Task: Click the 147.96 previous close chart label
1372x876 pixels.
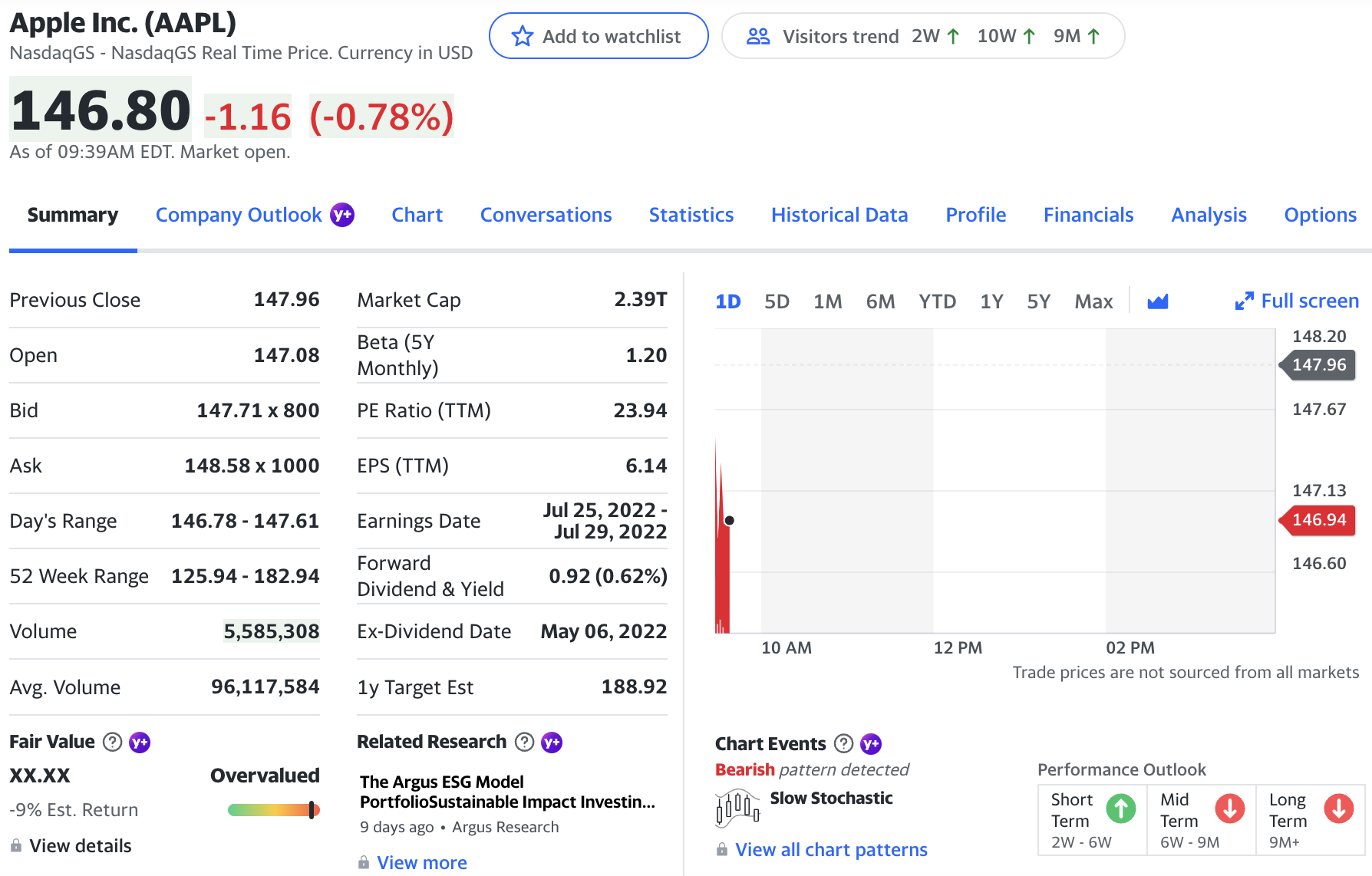Action: click(1318, 364)
